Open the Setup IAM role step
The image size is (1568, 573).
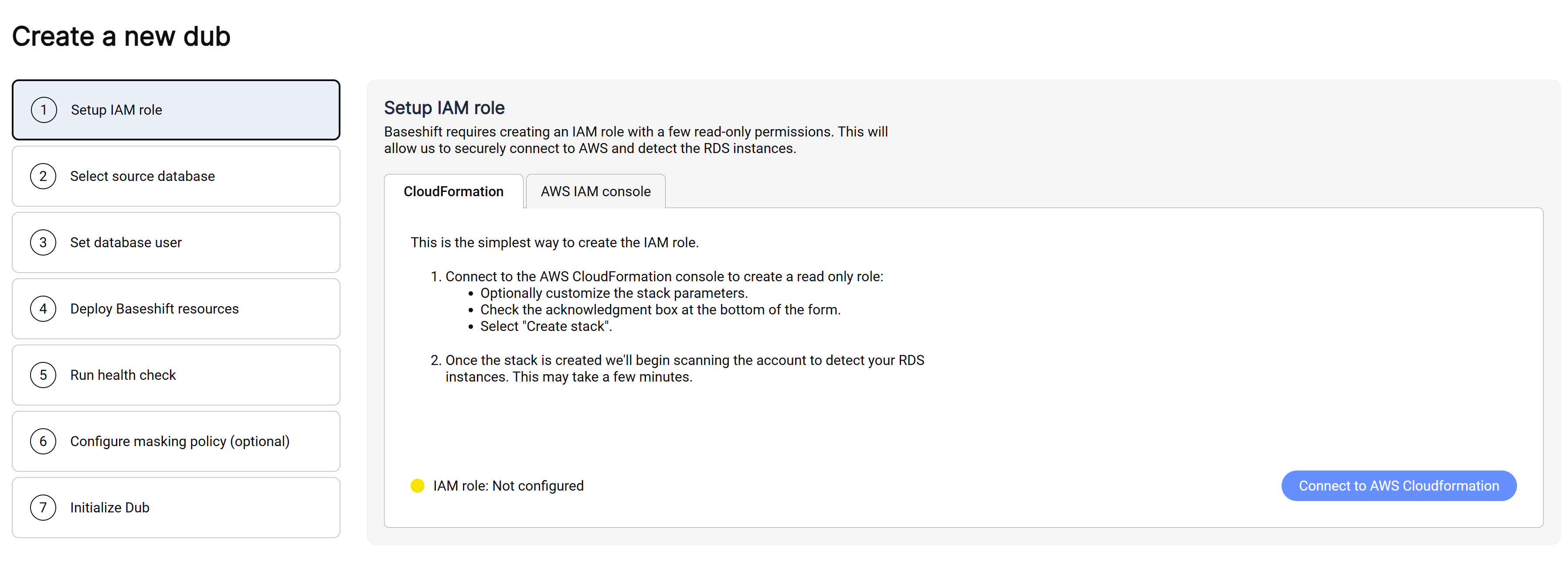point(176,110)
